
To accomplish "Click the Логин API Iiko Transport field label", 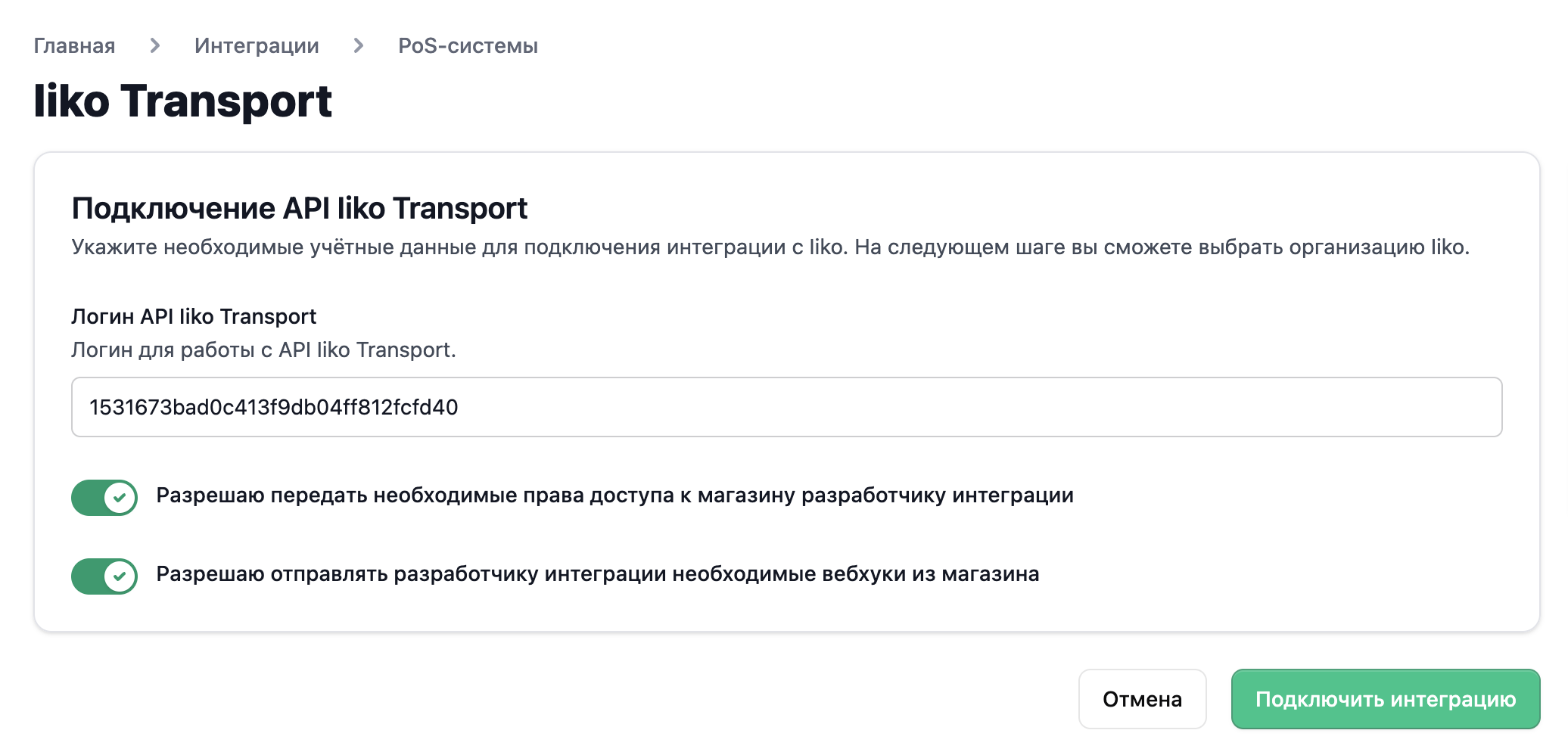I will point(194,316).
